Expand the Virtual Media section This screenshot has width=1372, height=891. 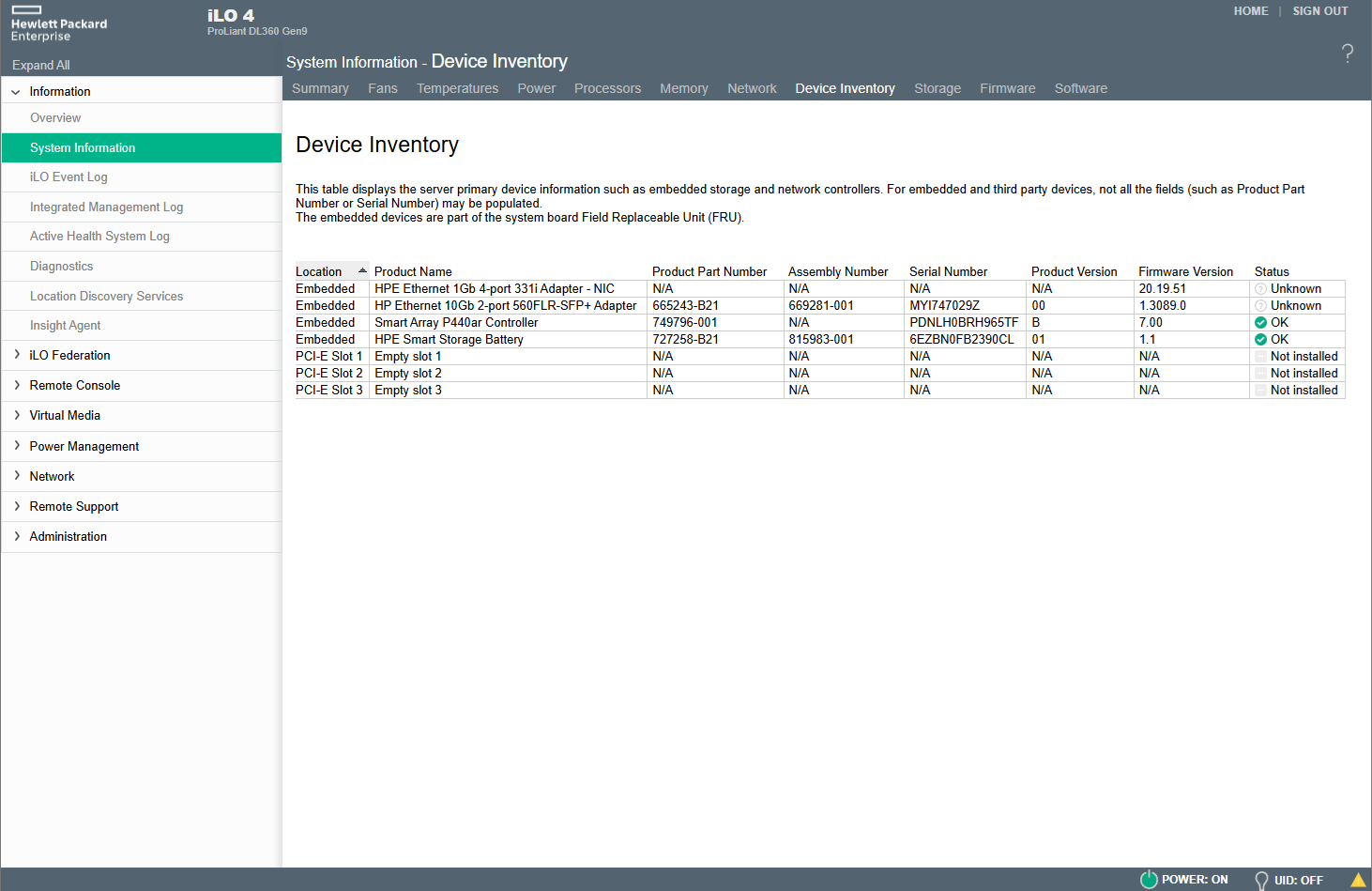[x=17, y=415]
